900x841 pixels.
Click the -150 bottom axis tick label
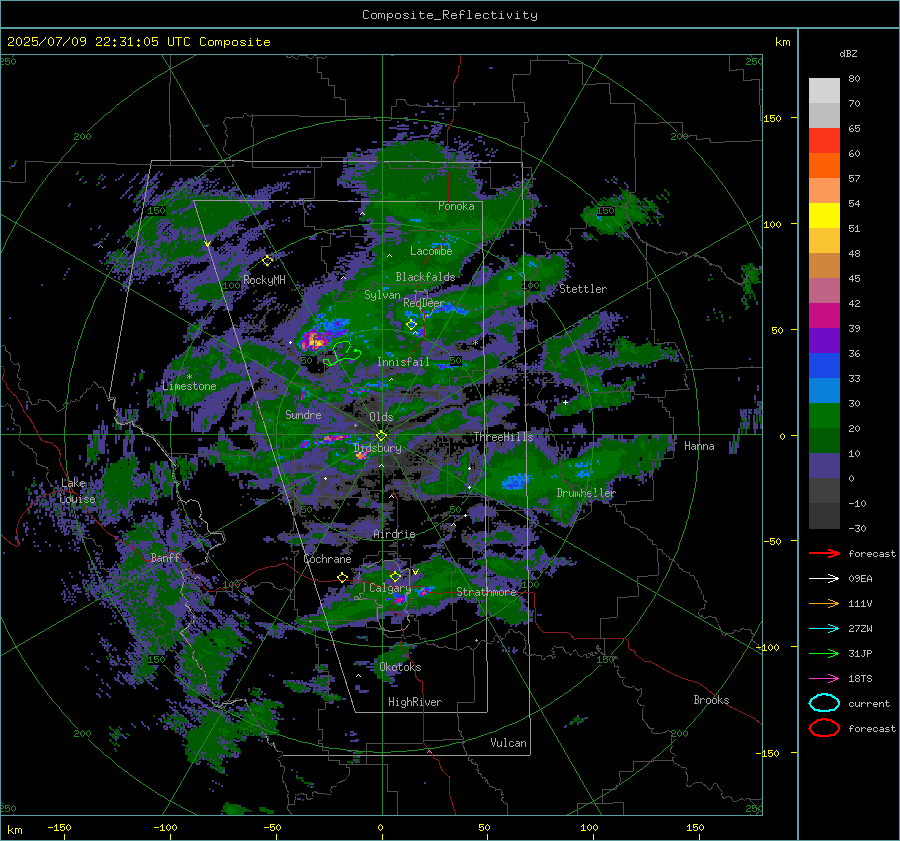59,827
